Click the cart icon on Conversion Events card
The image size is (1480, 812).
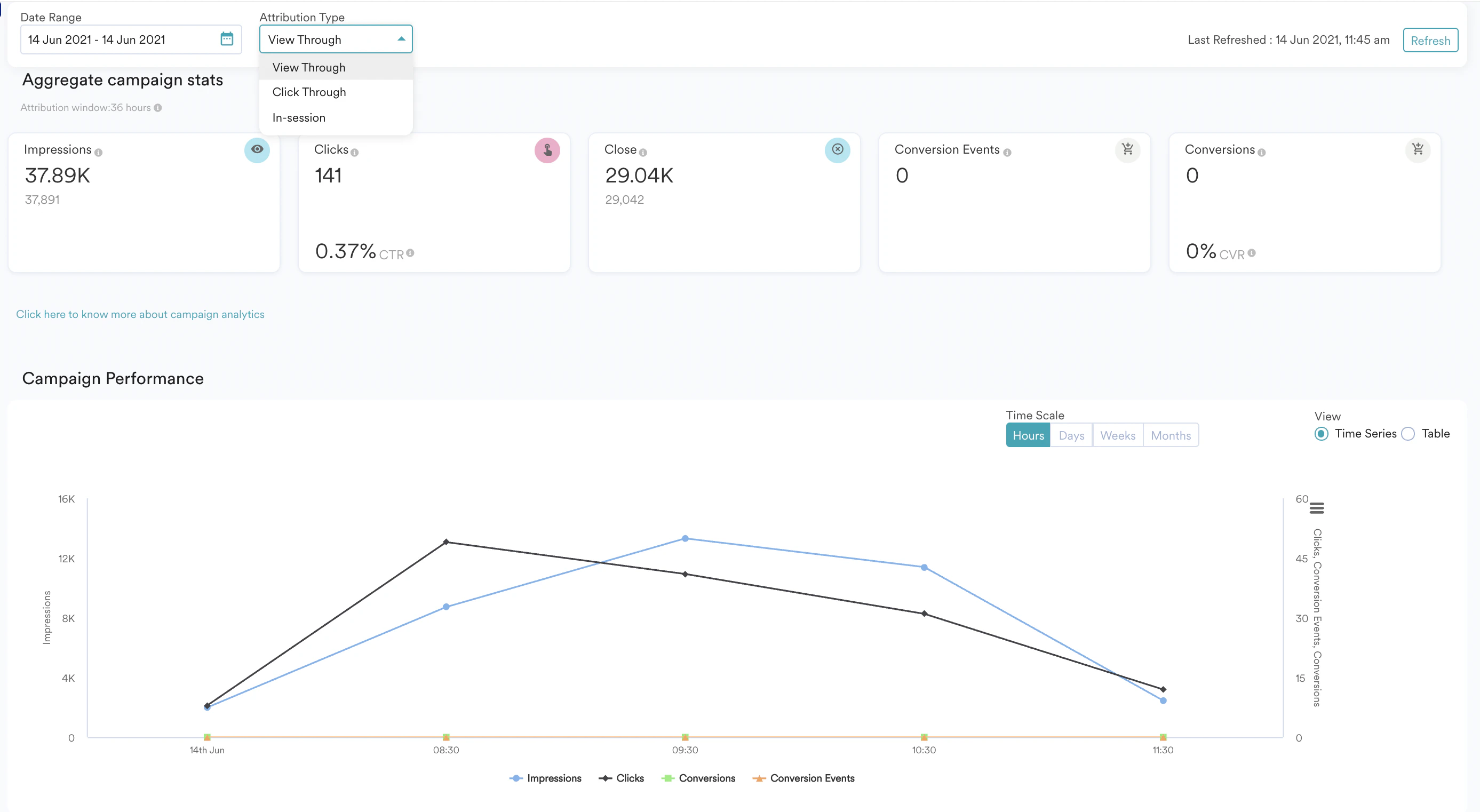point(1128,150)
